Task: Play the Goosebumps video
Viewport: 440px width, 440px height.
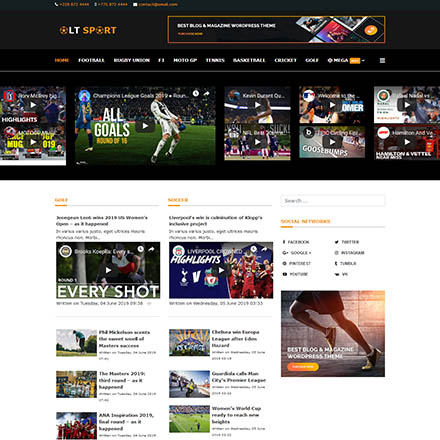Action: (332, 142)
